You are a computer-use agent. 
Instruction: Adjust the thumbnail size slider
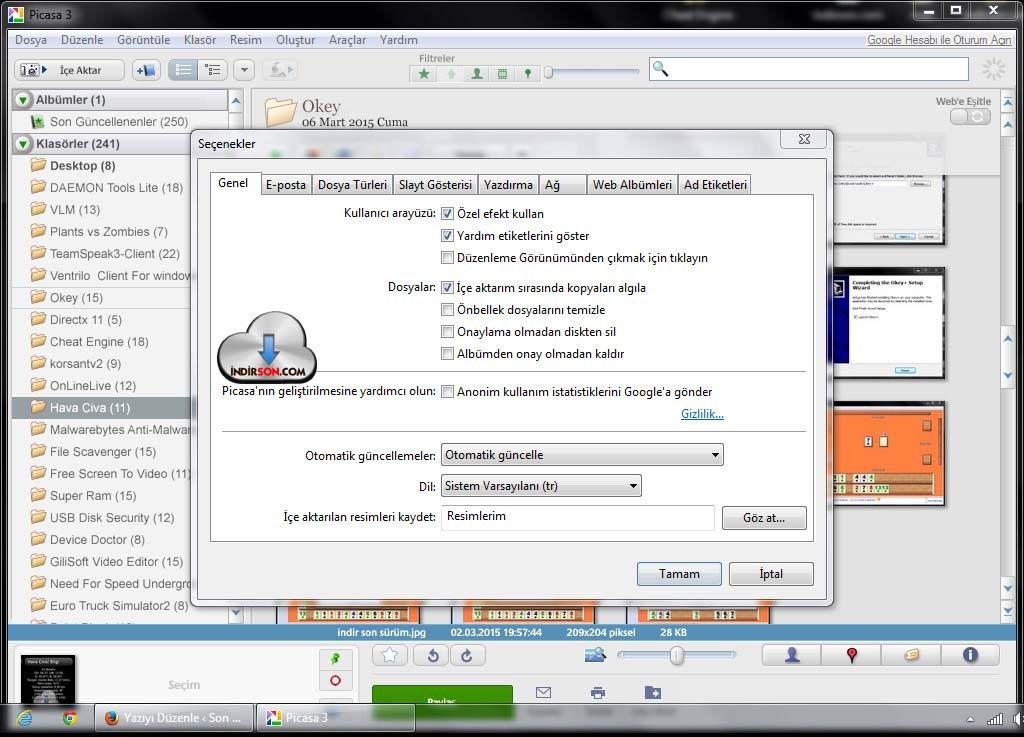click(677, 655)
